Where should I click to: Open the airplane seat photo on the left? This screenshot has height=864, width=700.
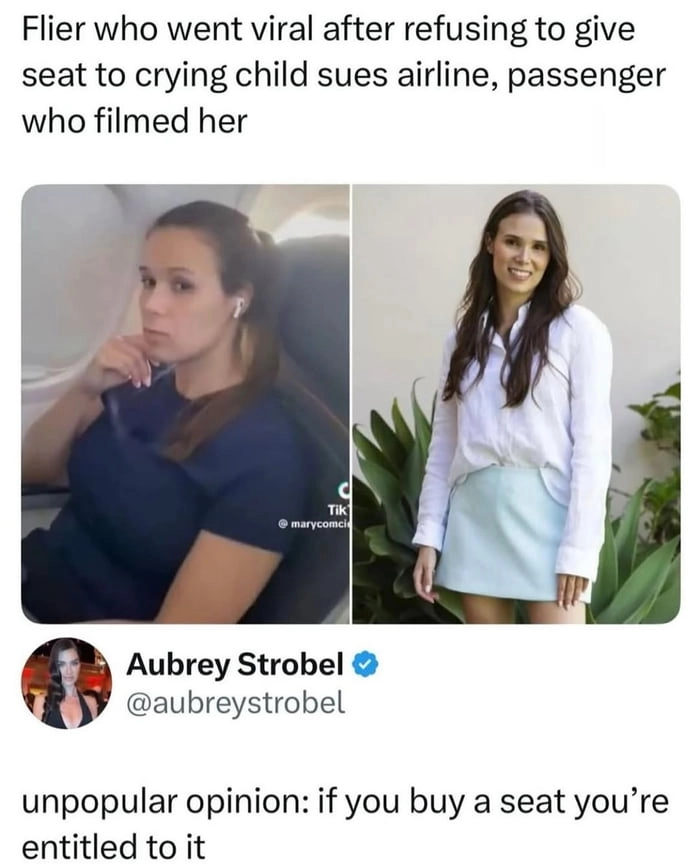(185, 404)
